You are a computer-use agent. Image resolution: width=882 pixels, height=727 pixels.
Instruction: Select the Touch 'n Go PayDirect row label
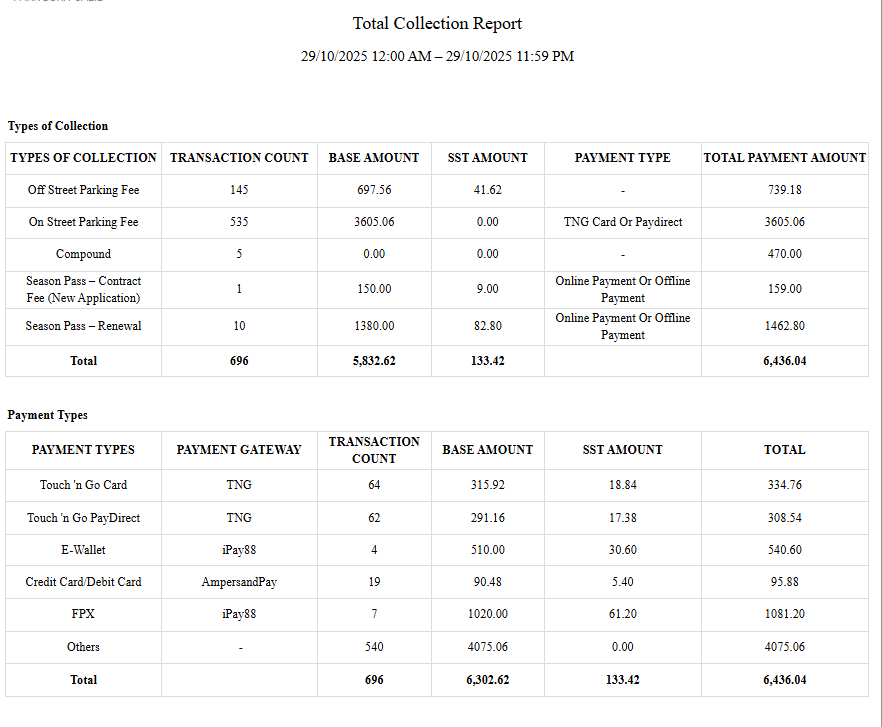(83, 518)
